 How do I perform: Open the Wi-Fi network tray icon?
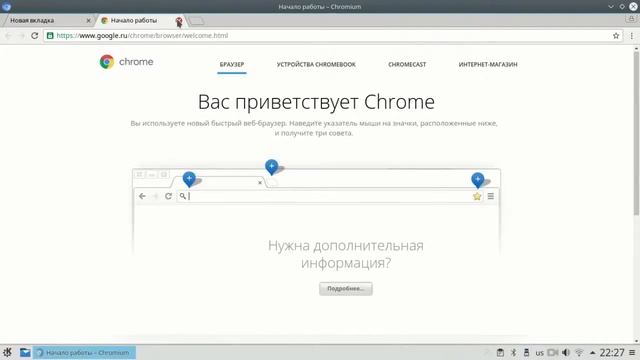click(x=579, y=353)
